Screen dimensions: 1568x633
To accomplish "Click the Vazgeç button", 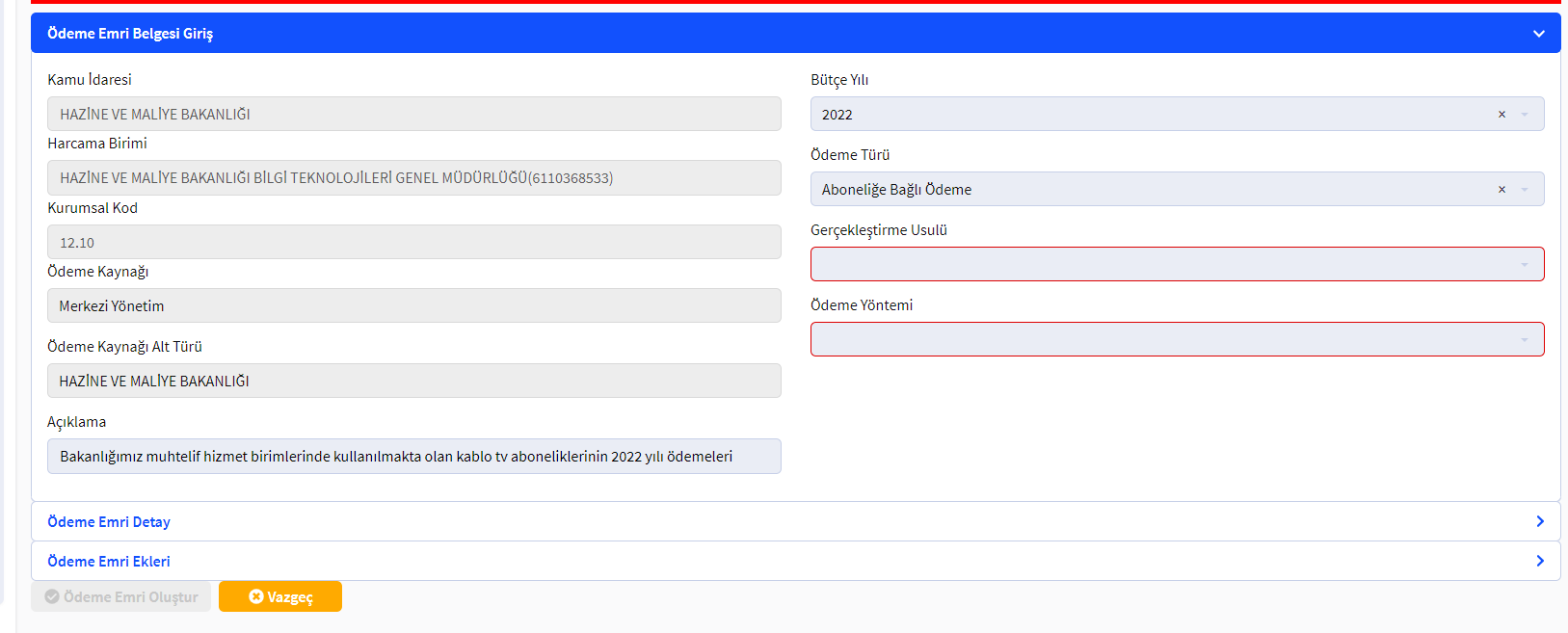I will (280, 596).
